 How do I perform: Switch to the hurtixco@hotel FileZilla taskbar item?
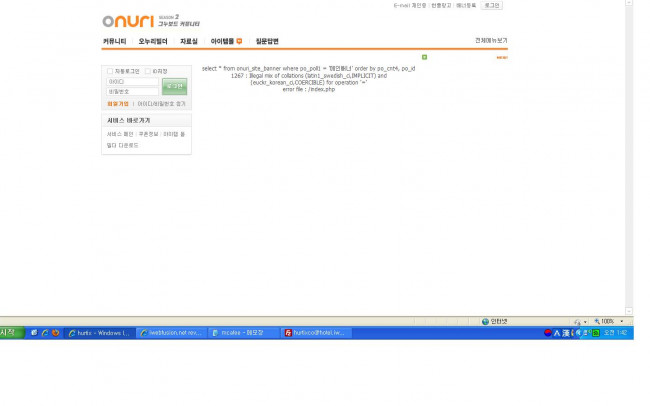(316, 333)
